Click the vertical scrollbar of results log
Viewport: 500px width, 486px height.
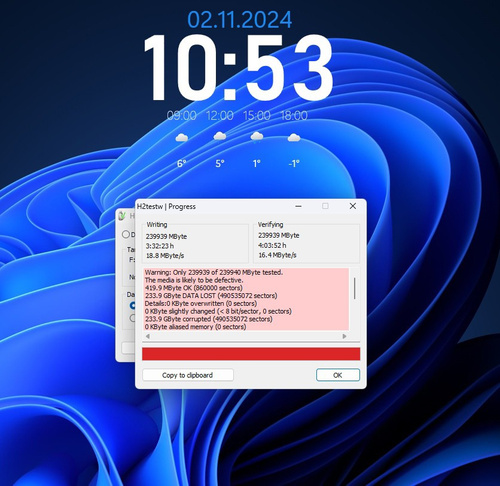pos(354,288)
